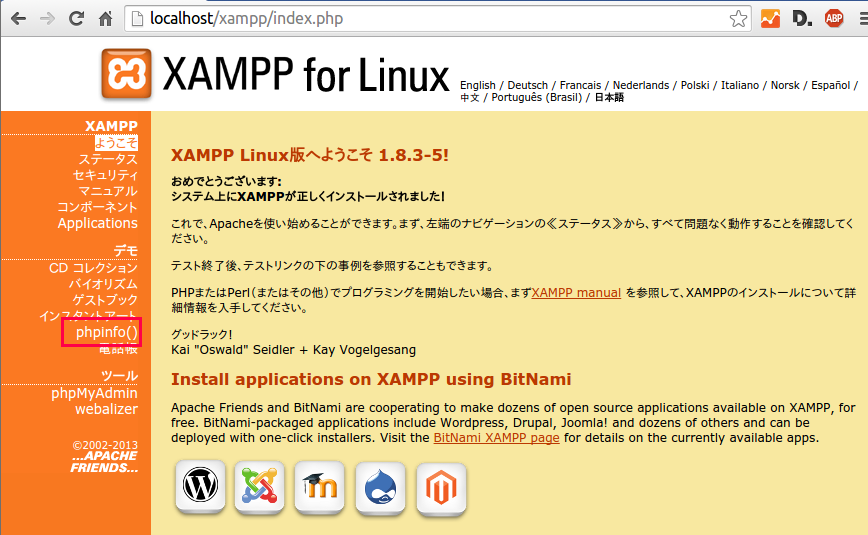Screen dimensions: 868x535
Task: Open webalizer tool
Action: [106, 409]
